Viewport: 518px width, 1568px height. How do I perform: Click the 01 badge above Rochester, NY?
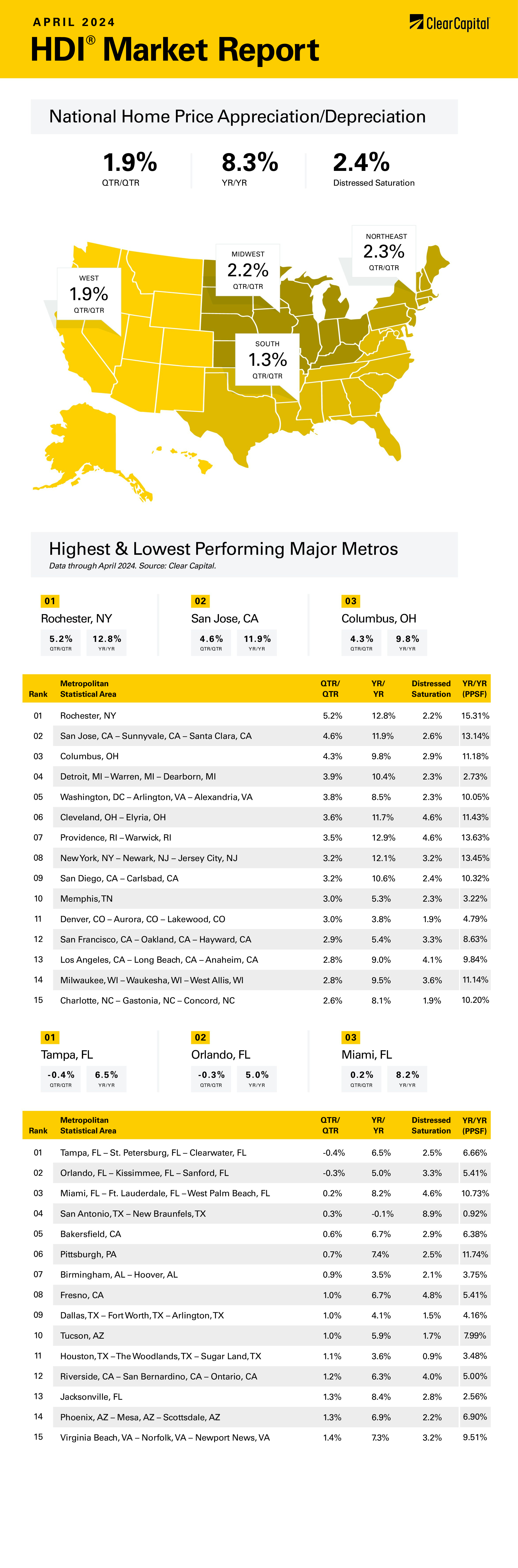coord(50,601)
